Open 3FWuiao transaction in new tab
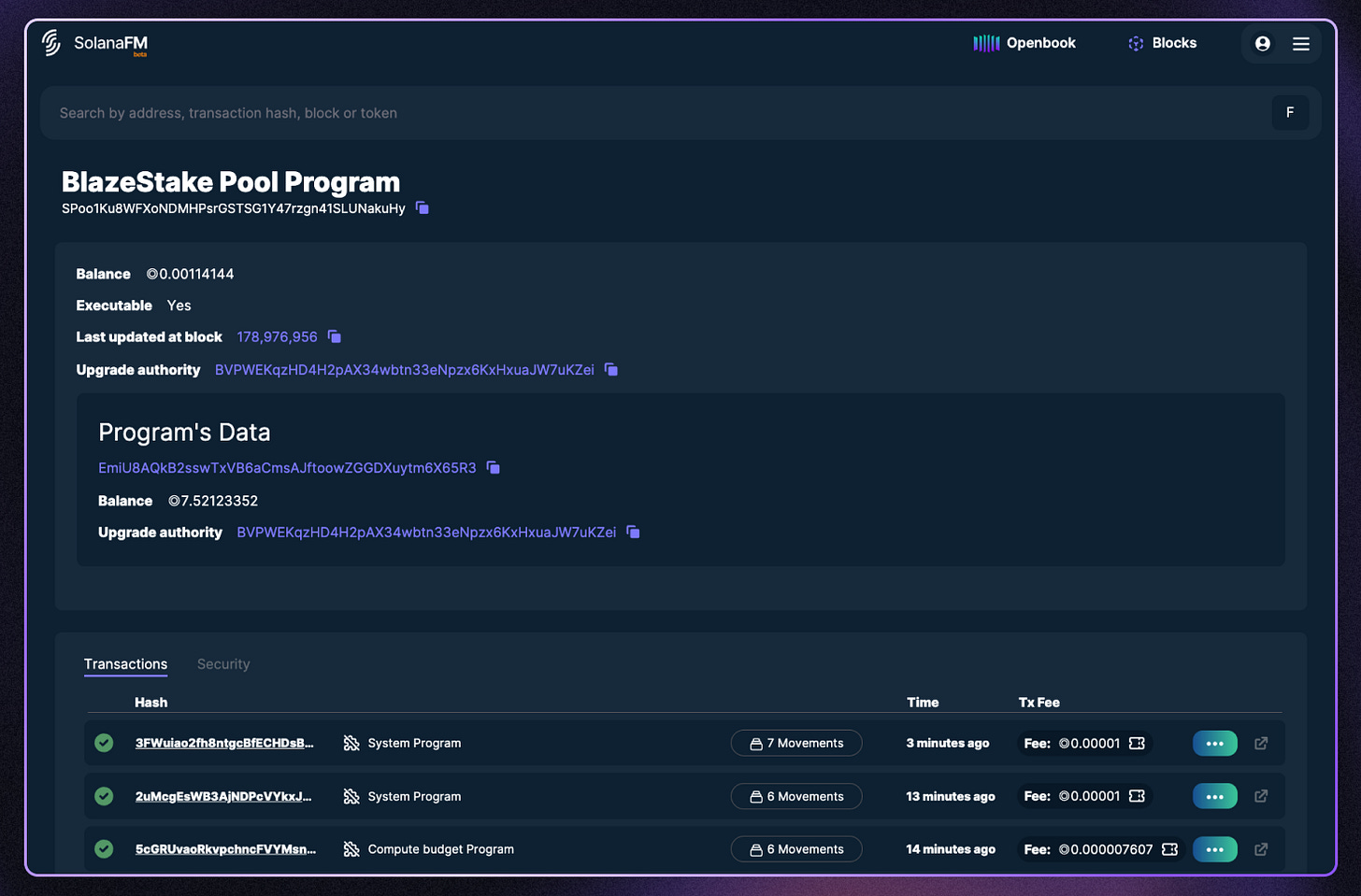 coord(1261,743)
